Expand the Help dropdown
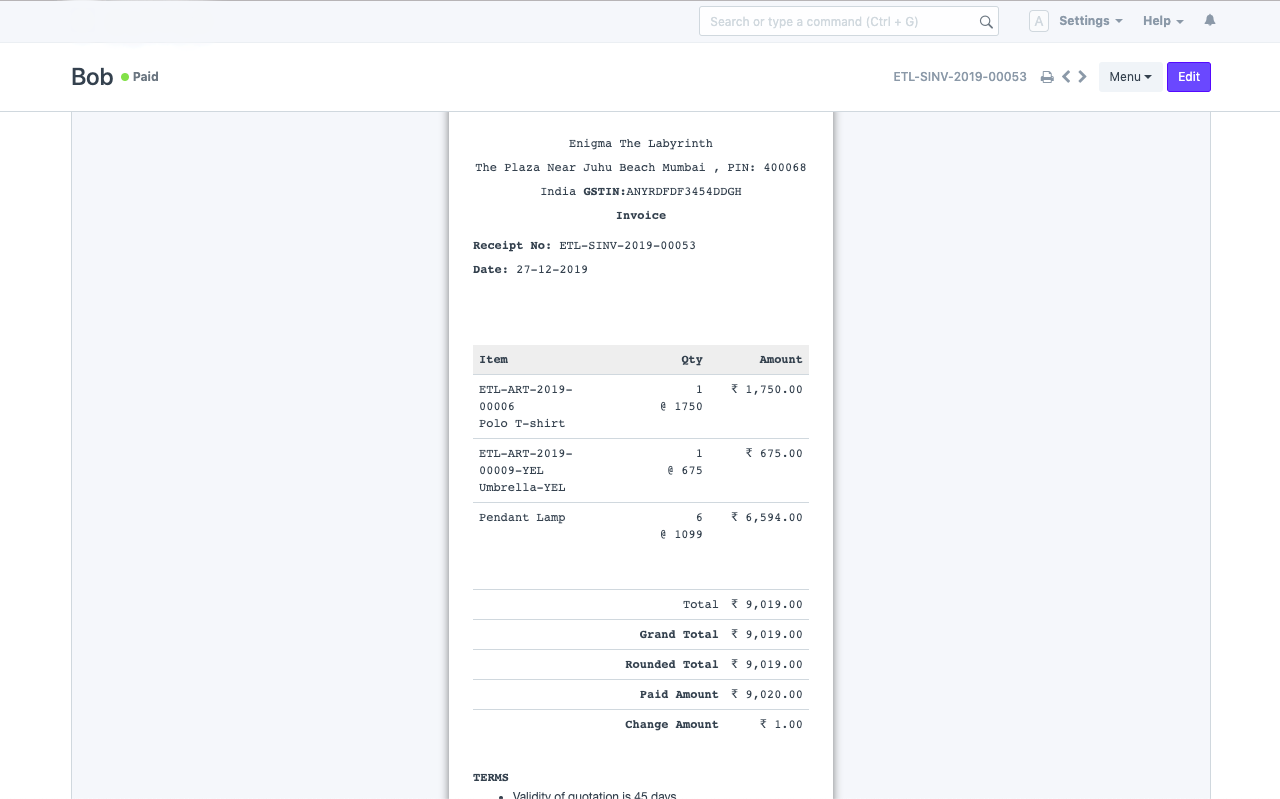Image resolution: width=1280 pixels, height=799 pixels. click(x=1163, y=21)
